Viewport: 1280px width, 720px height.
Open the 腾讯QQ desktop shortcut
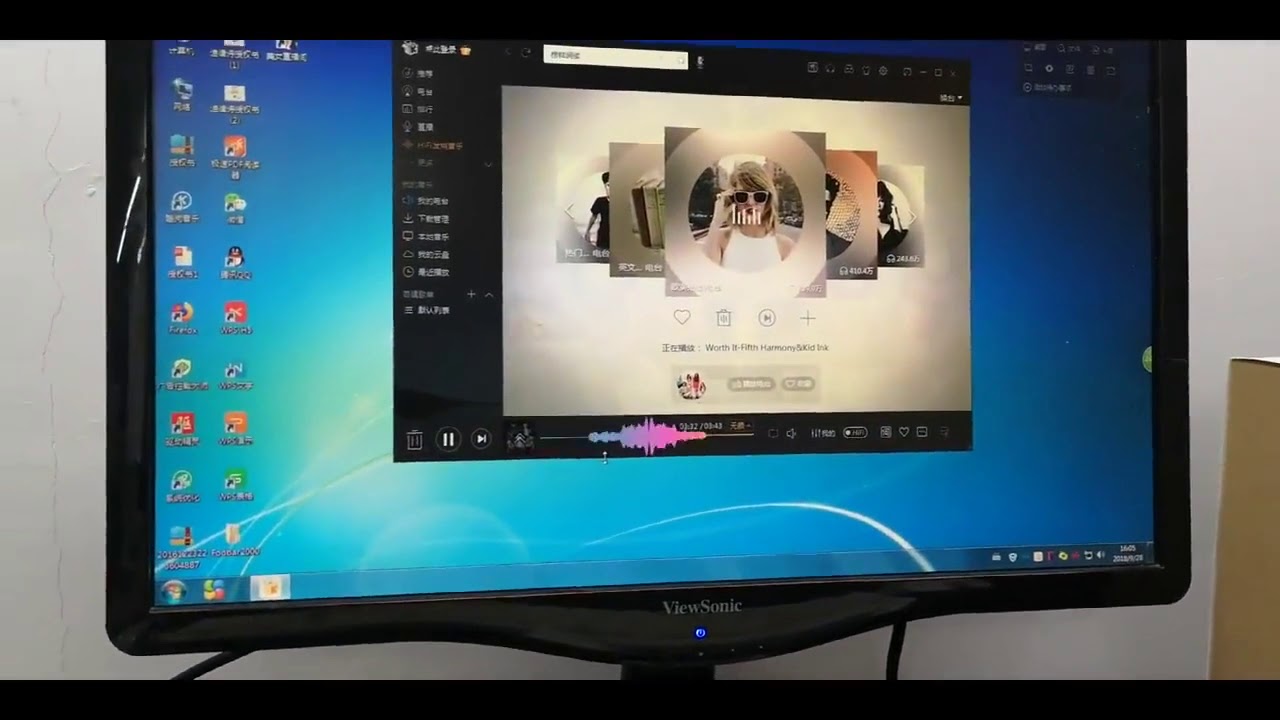tap(236, 263)
